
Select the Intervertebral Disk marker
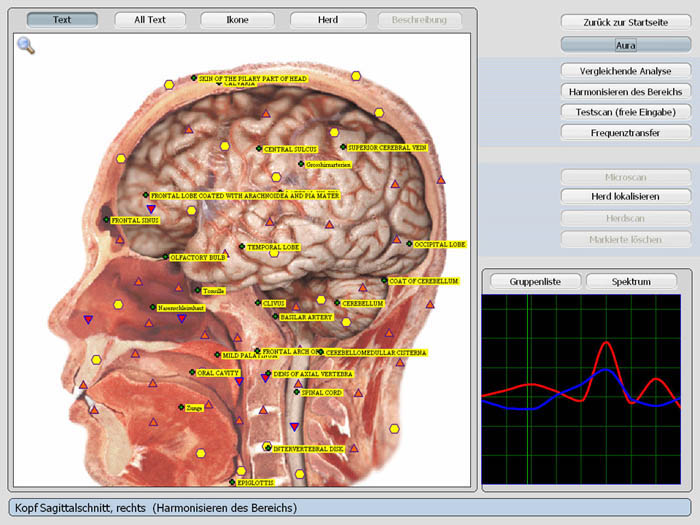coord(267,449)
